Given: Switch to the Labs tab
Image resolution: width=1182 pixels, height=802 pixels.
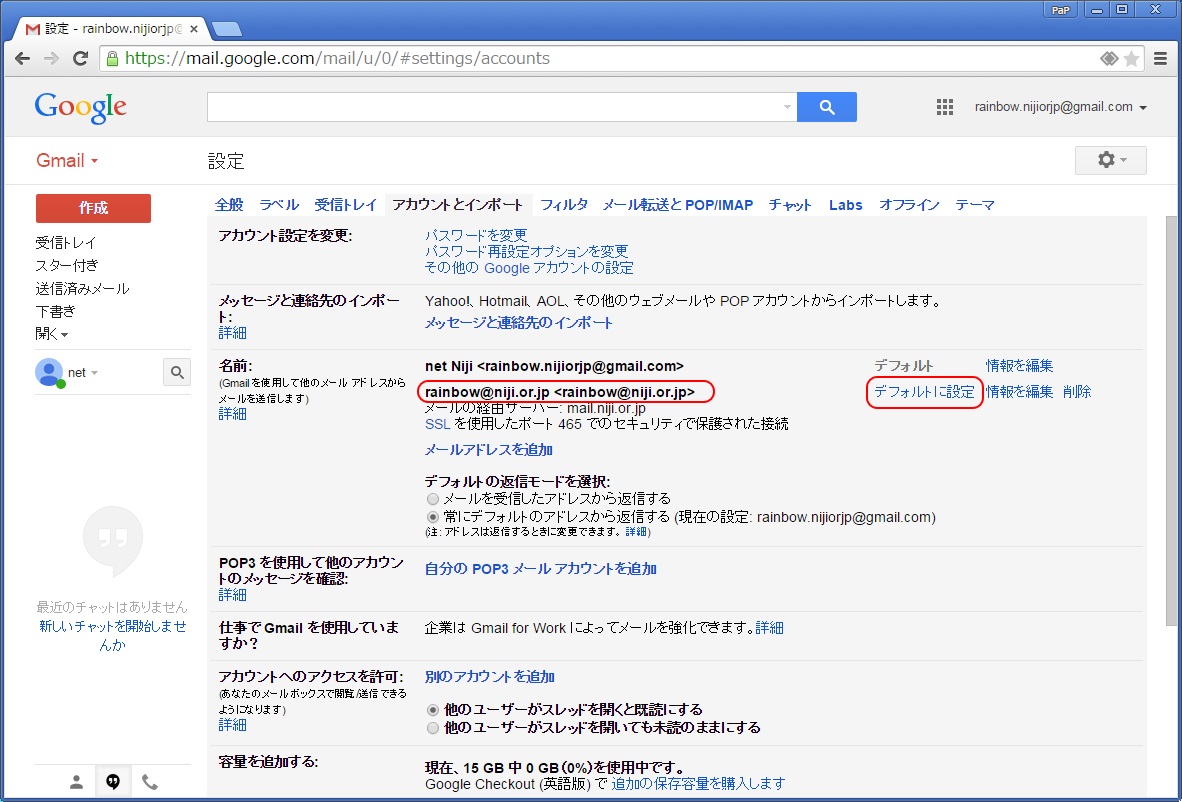Looking at the screenshot, I should coord(846,205).
